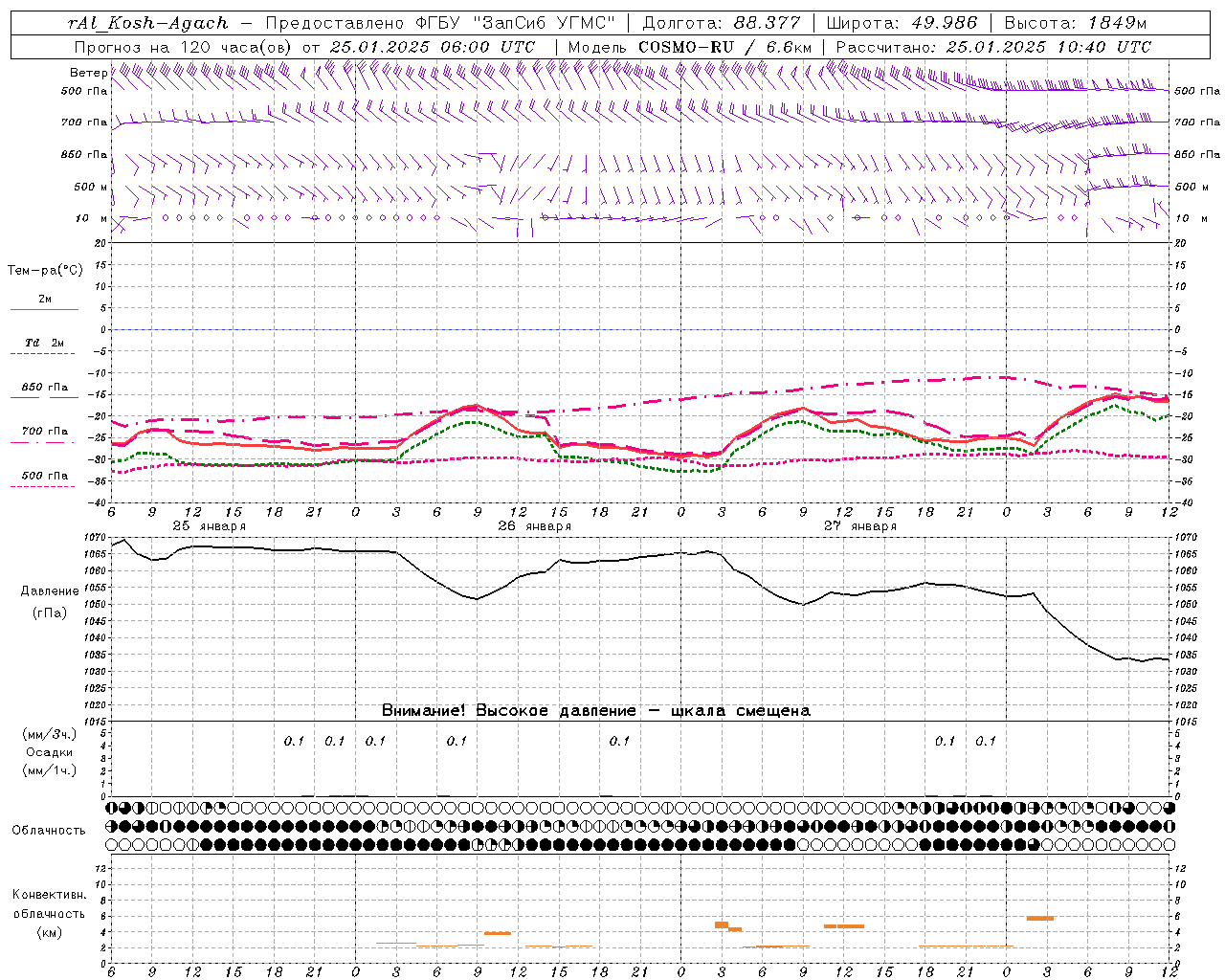
Task: Click the Конвективн. облачность panel label
Action: 49,904
